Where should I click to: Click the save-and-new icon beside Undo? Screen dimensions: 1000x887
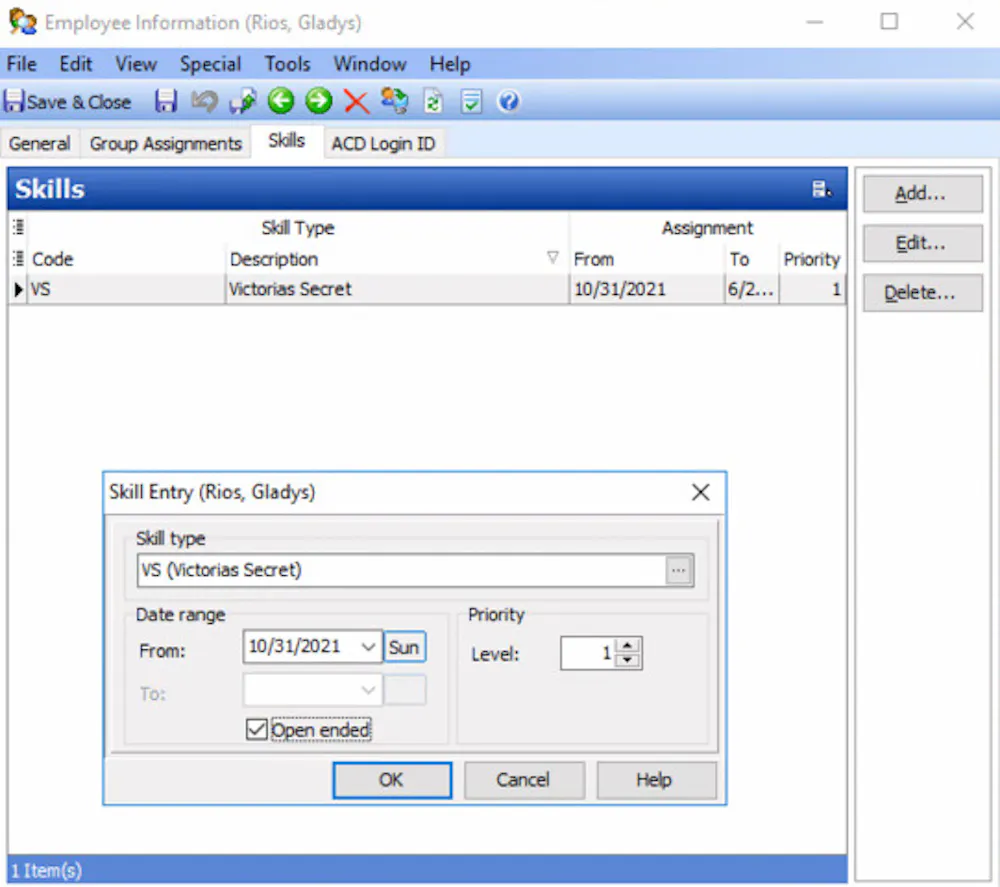[x=243, y=101]
